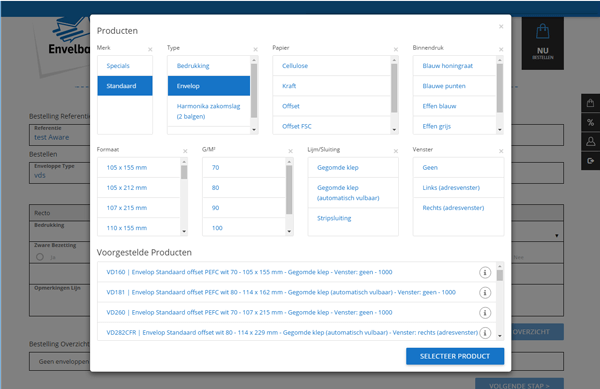Click the logout sidebar icon
600x389 pixels.
590,161
